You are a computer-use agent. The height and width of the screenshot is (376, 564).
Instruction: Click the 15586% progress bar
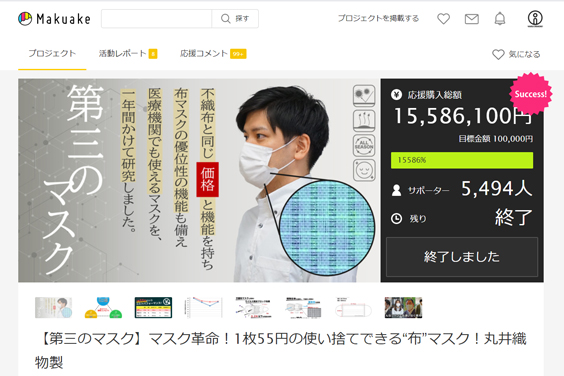point(462,160)
